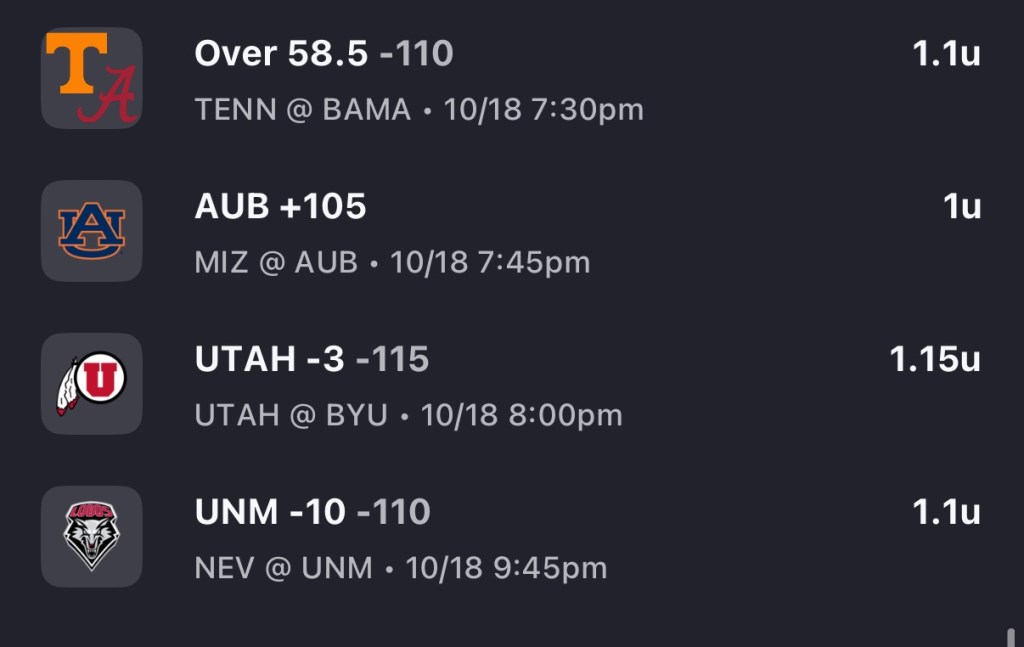The height and width of the screenshot is (647, 1024).
Task: Click the scrollbar at the bottom right
Action: (1011, 637)
